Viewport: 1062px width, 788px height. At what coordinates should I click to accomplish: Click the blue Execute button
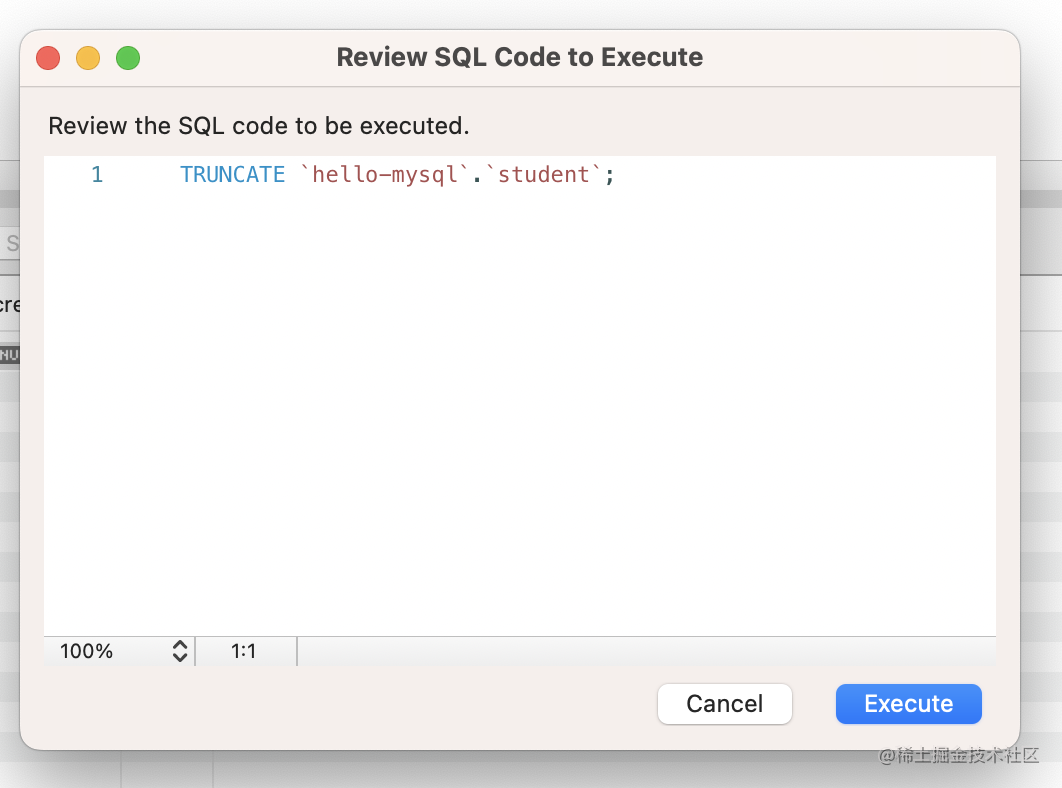point(908,704)
